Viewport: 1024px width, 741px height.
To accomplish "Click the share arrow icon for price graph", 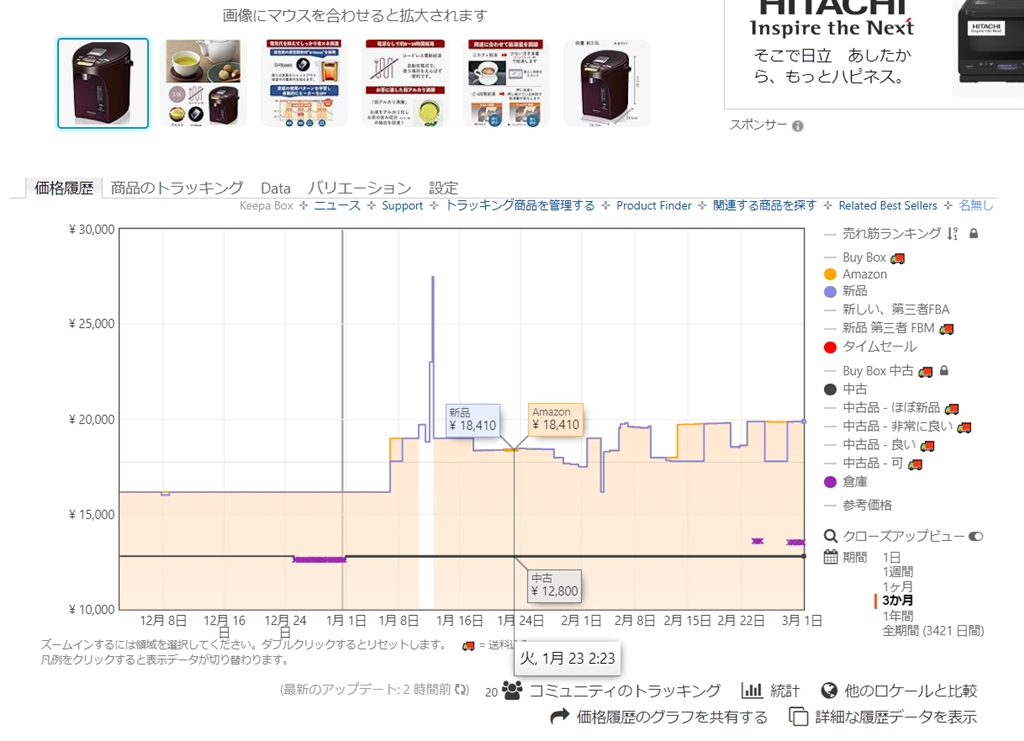I will 560,717.
